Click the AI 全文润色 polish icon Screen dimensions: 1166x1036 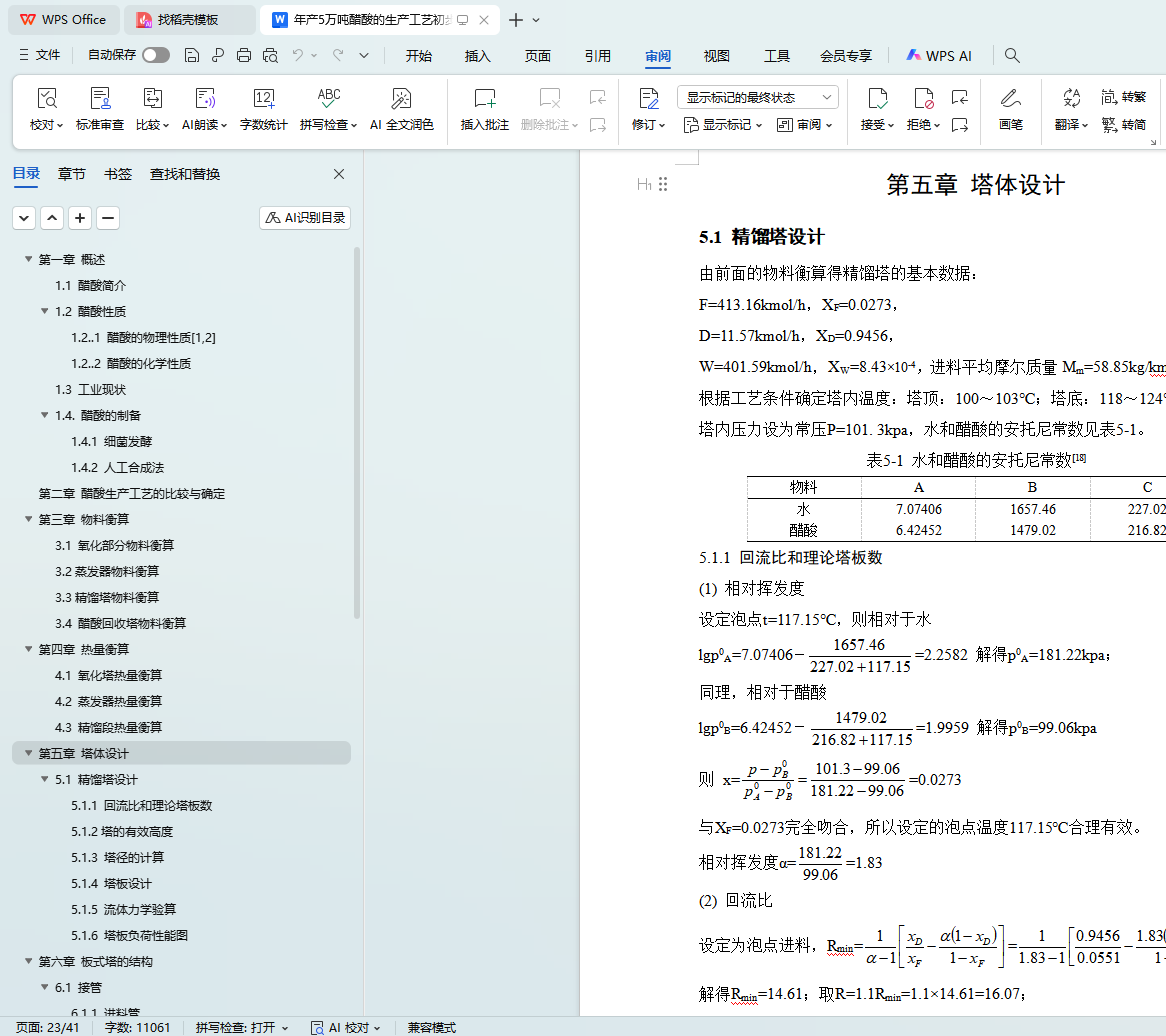[402, 99]
